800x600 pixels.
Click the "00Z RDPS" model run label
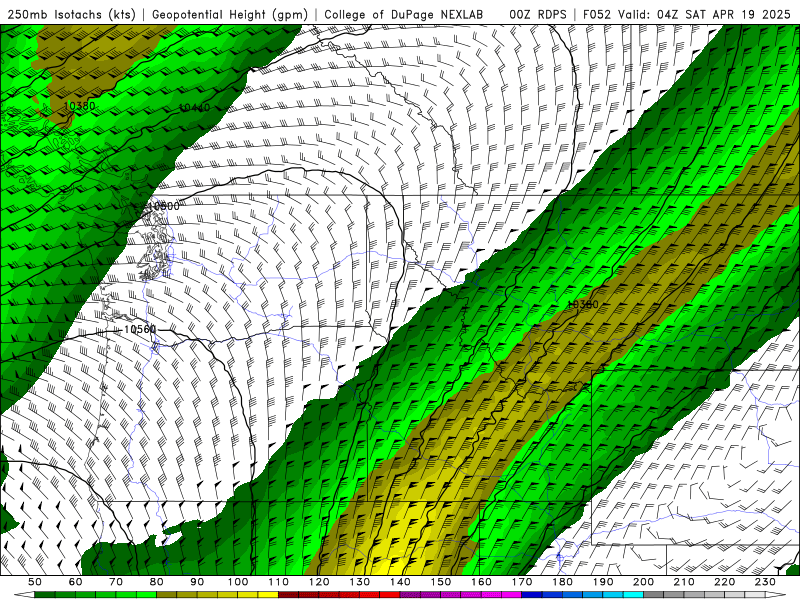click(x=537, y=14)
